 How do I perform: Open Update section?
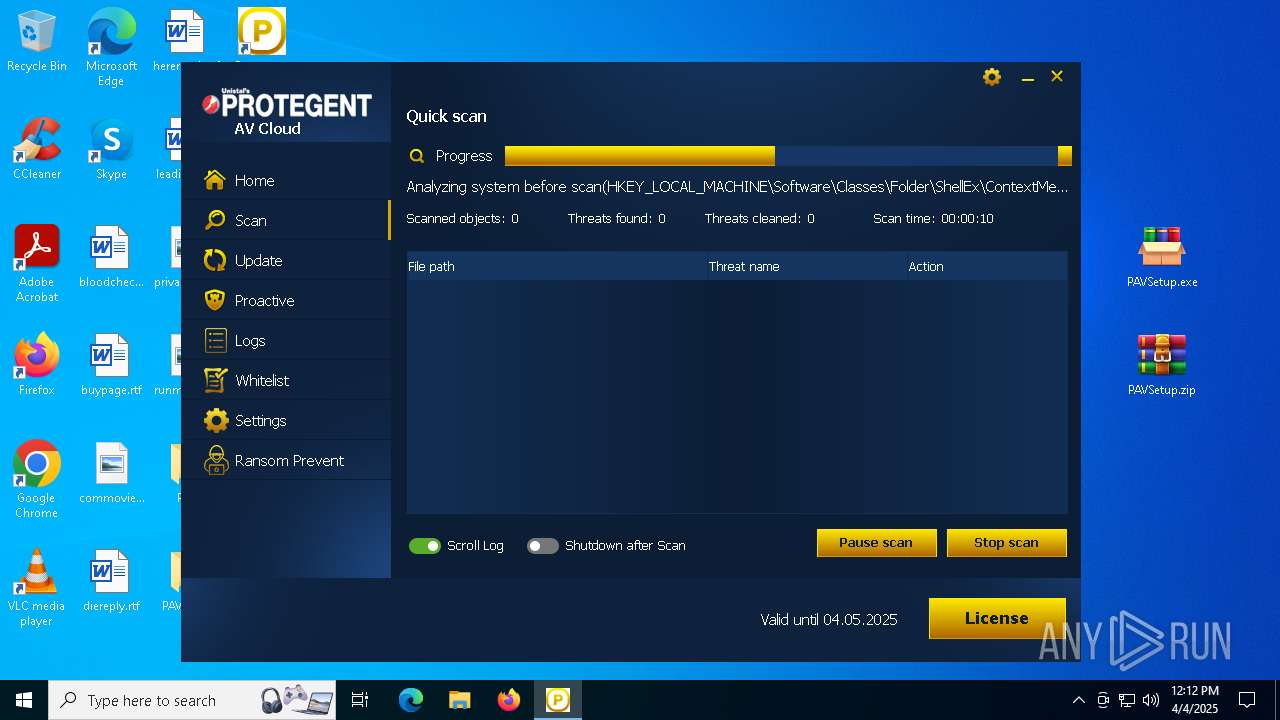(258, 261)
